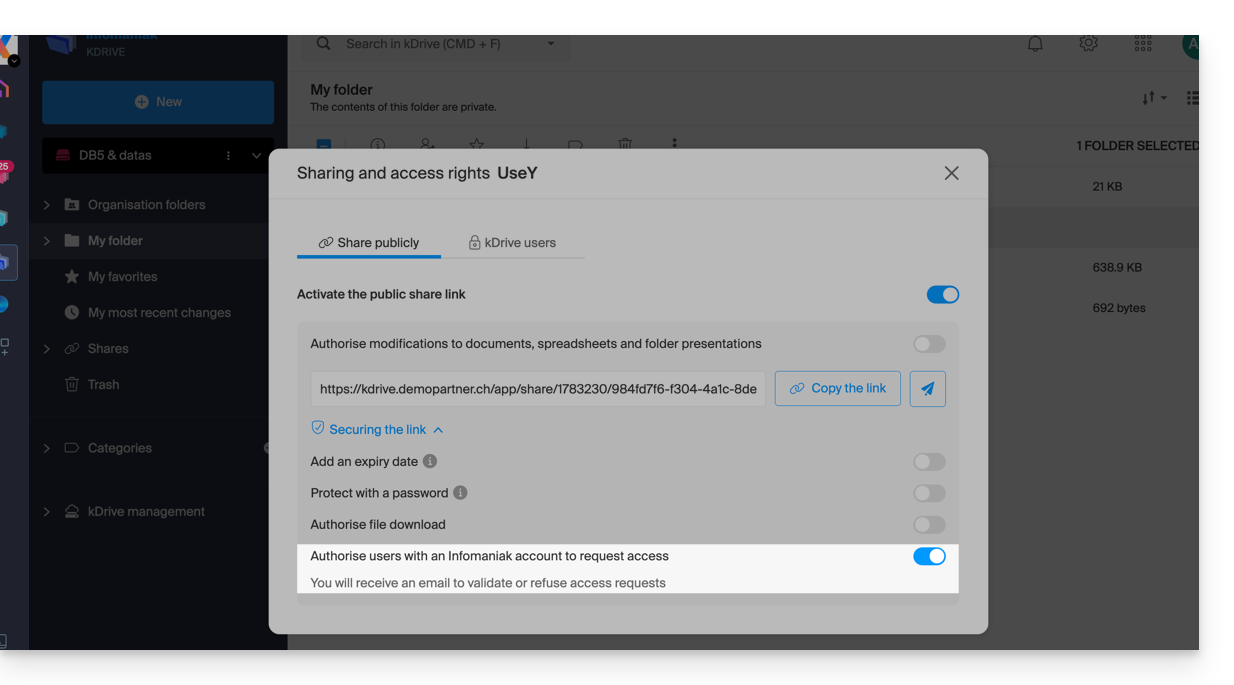
Task: Click the 21 KB size value
Action: (1107, 187)
